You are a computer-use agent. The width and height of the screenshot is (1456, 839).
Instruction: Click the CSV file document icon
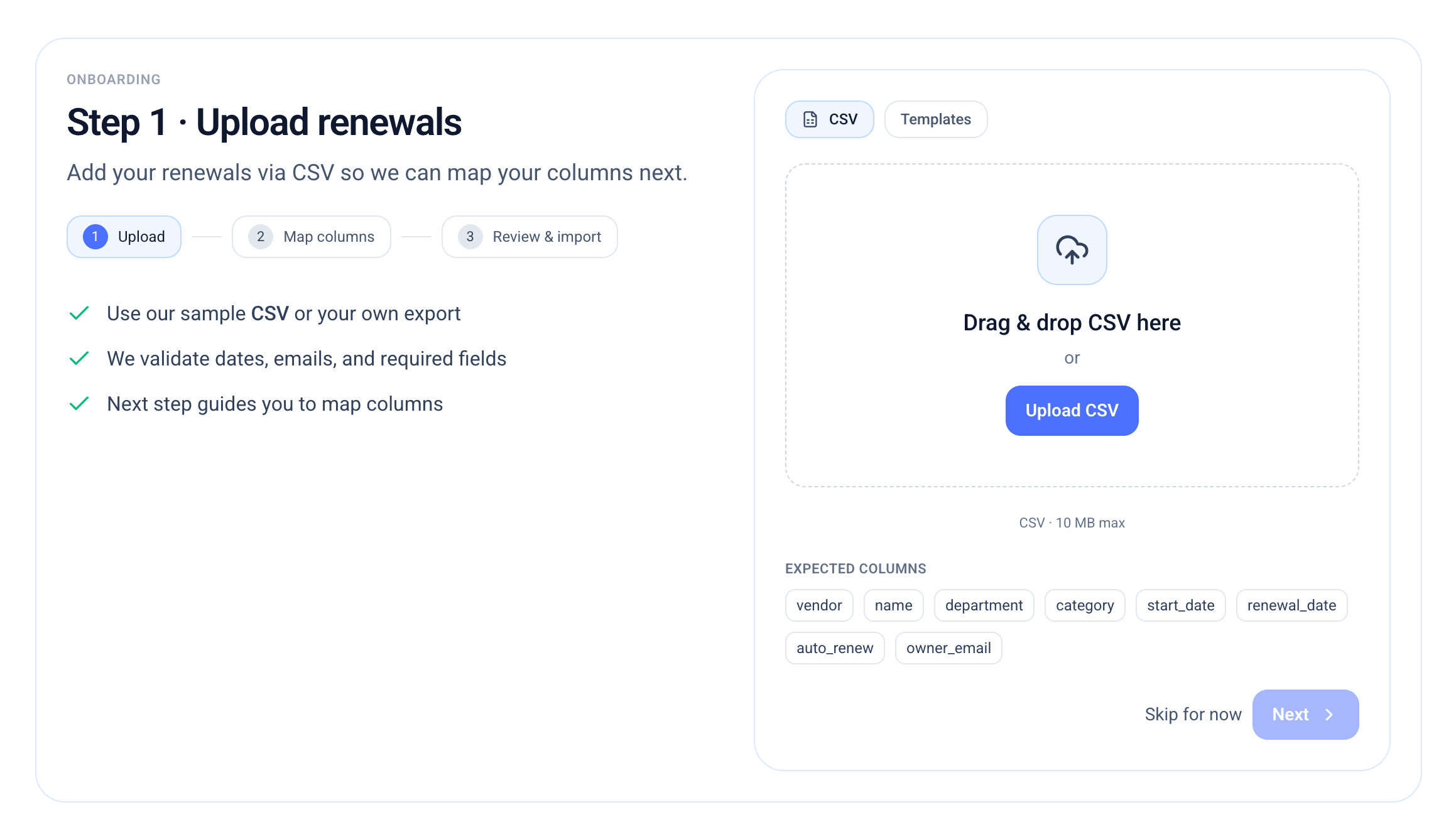(810, 119)
